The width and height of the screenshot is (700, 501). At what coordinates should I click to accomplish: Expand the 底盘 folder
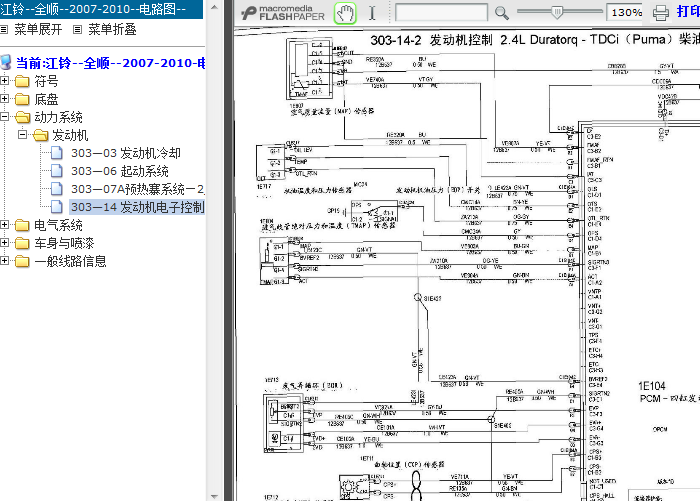click(7, 99)
